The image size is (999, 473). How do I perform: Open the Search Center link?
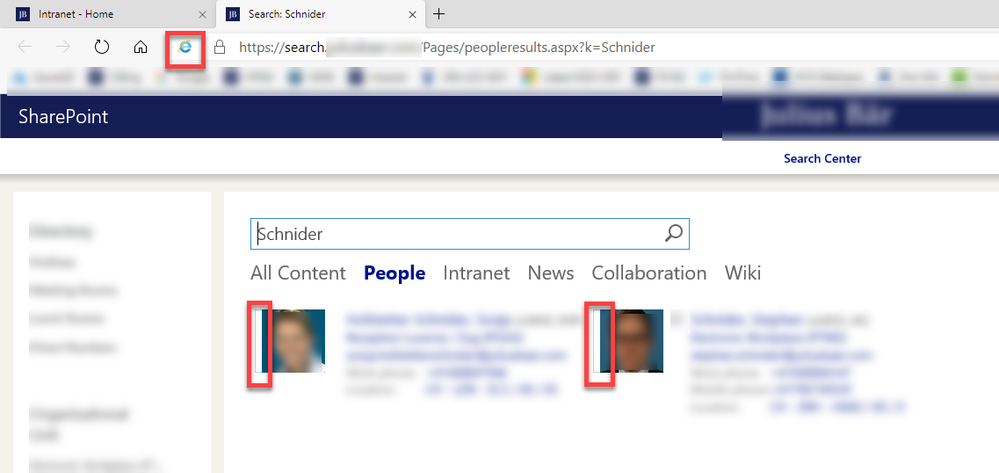tap(822, 158)
